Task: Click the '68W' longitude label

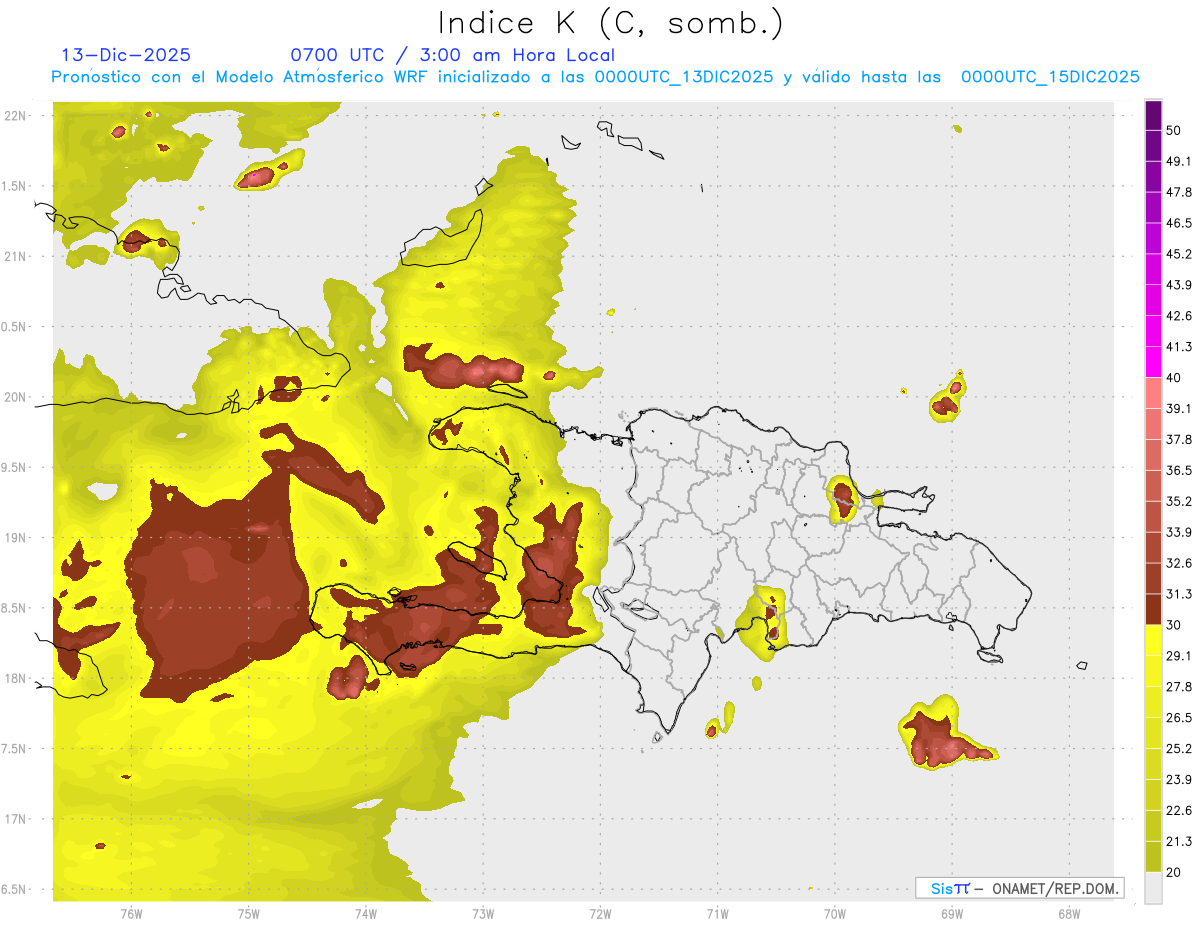Action: pos(1068,914)
